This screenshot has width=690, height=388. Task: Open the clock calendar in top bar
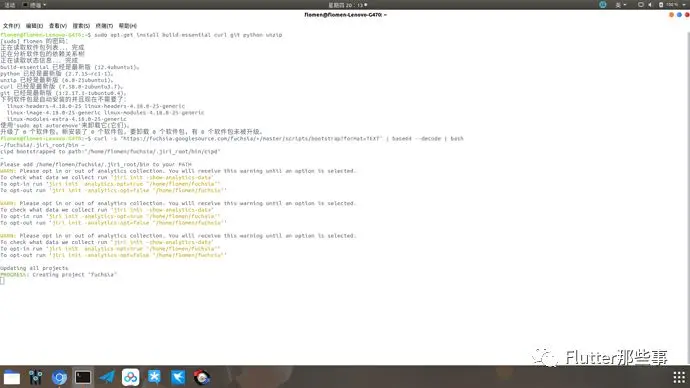click(x=348, y=5)
